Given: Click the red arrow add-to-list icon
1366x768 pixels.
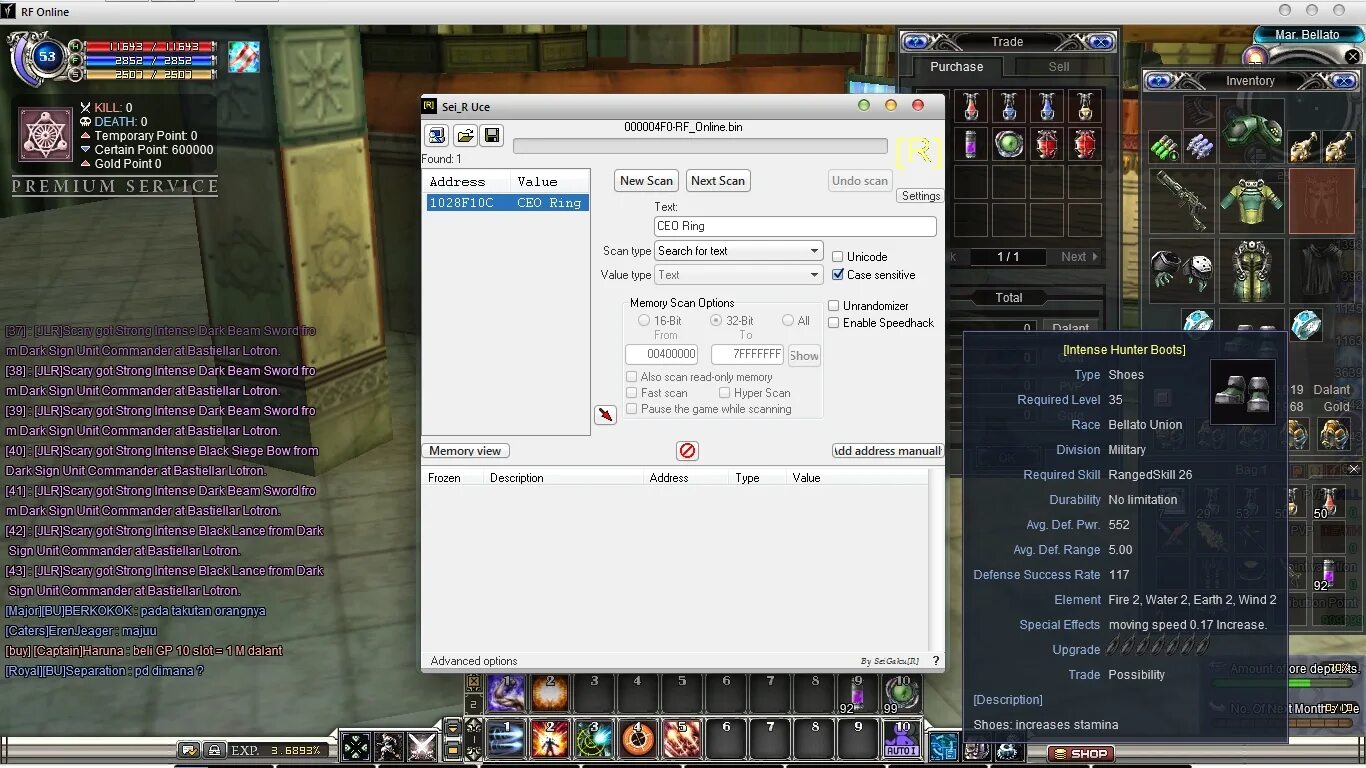Looking at the screenshot, I should [605, 414].
